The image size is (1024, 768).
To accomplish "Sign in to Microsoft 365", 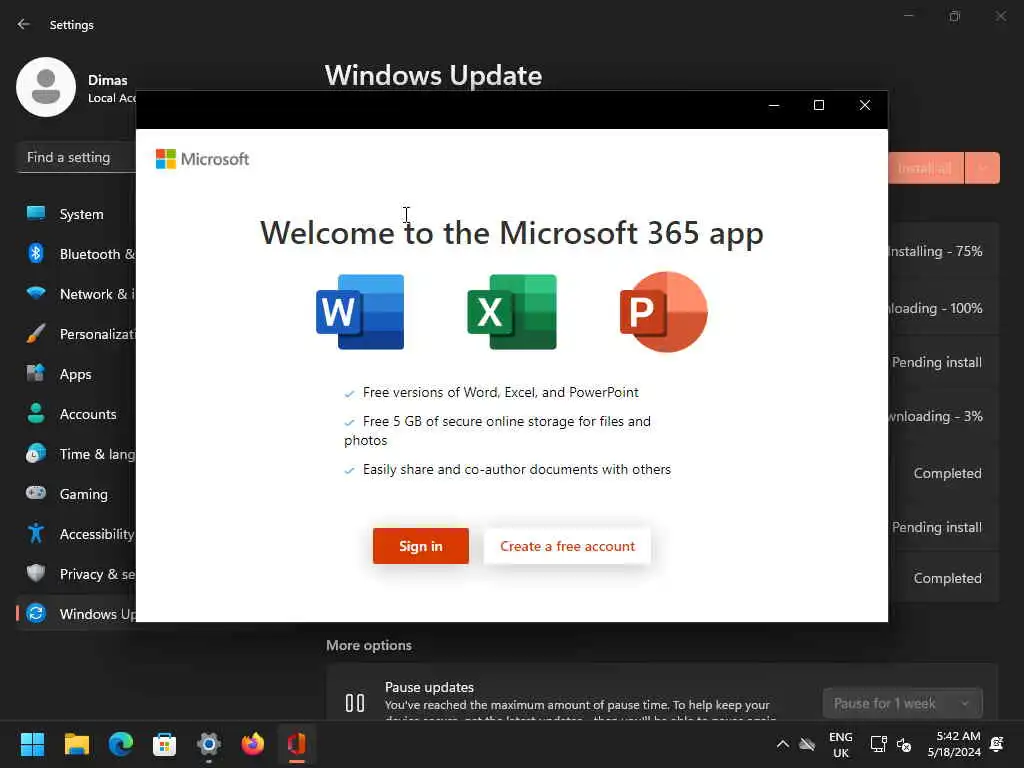I will point(421,546).
